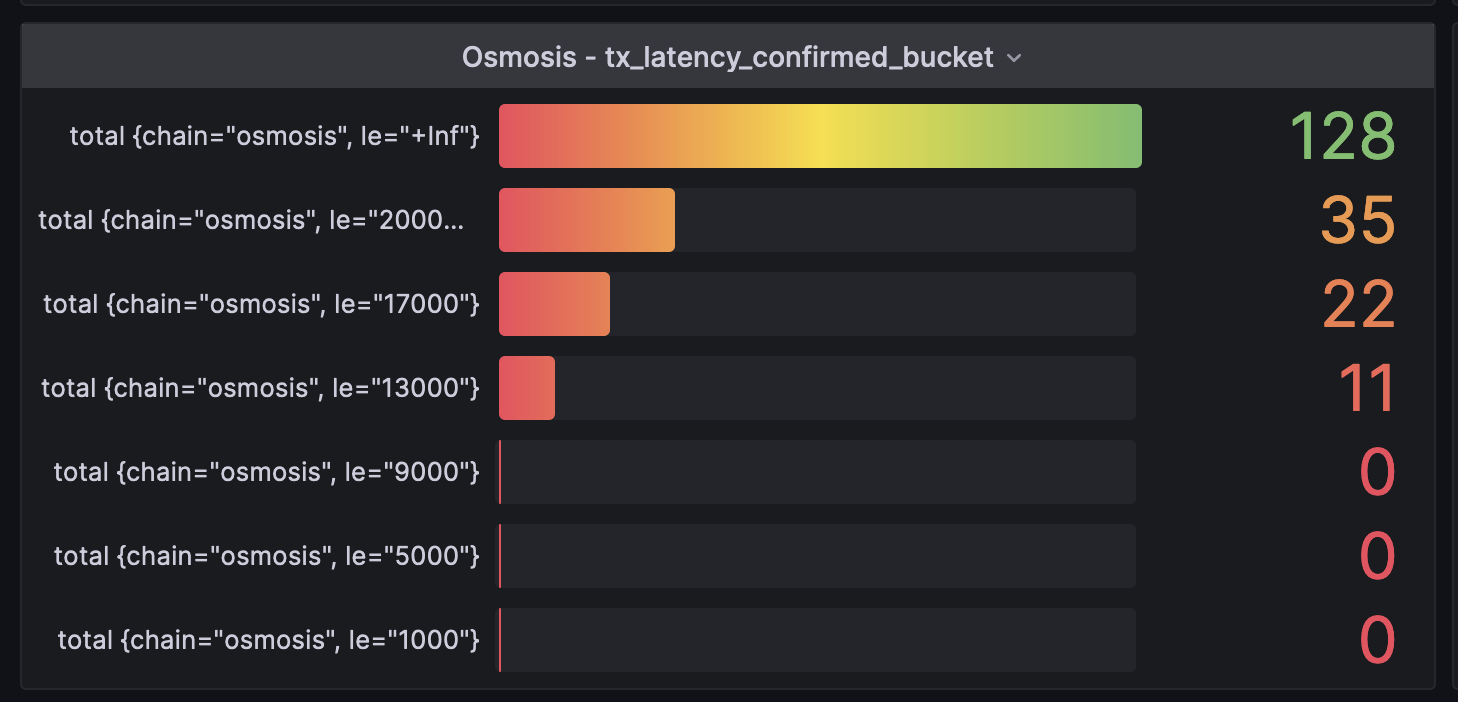This screenshot has height=702, width=1458.
Task: Click the orange gauge bar showing value 35
Action: [585, 220]
